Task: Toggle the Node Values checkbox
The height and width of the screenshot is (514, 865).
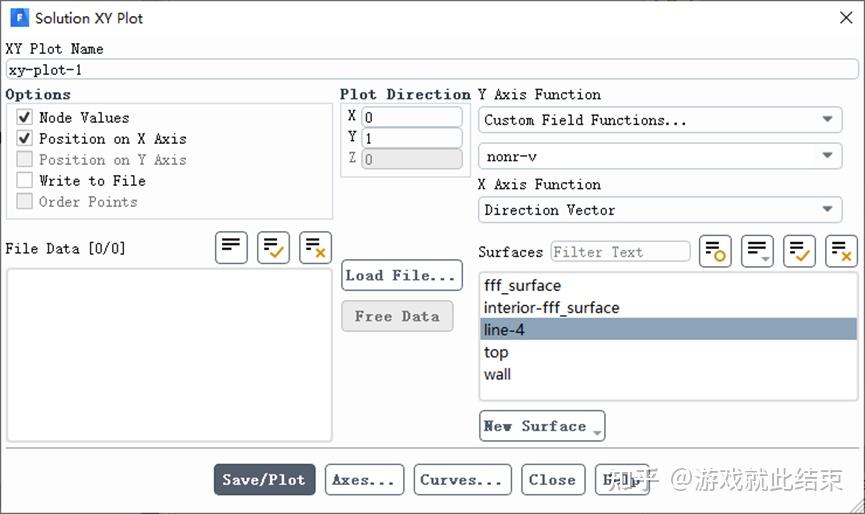Action: click(25, 118)
